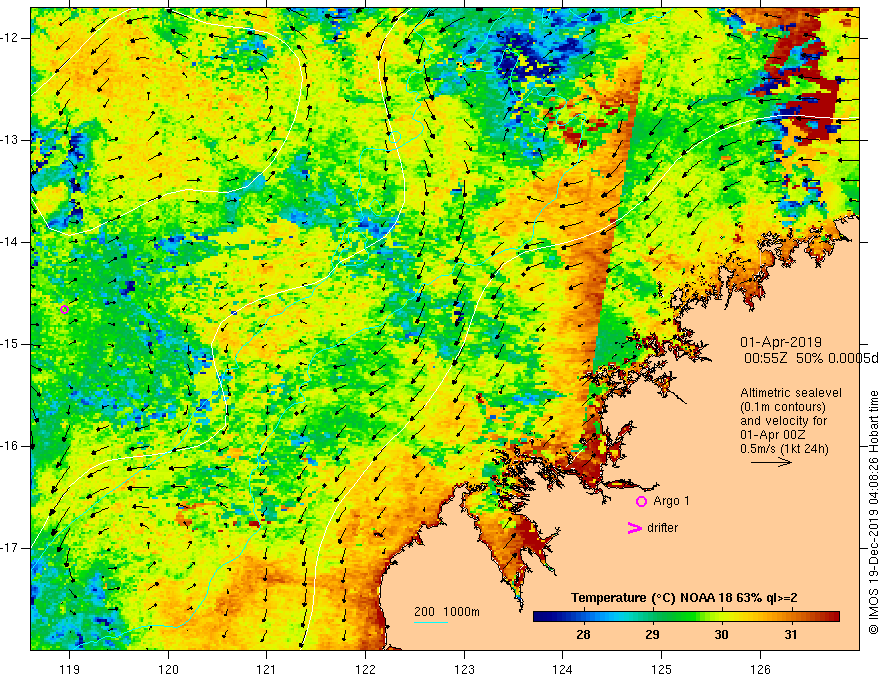
Task: Click the 'Altimetric sealevel' label text
Action: click(791, 393)
